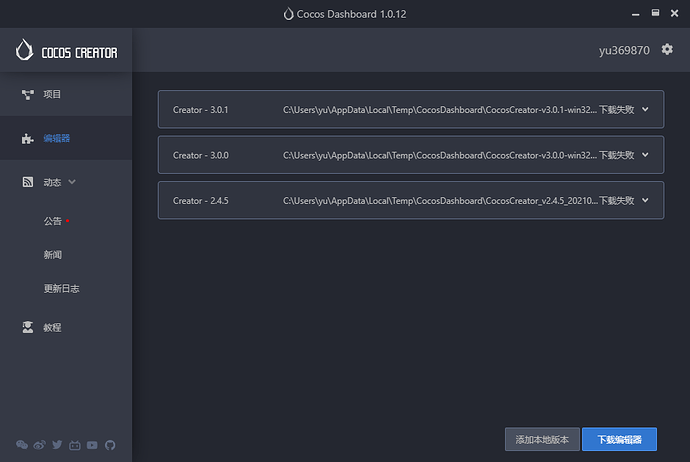Click the puzzle piece editor icon
The image size is (690, 462).
[x=27, y=139]
